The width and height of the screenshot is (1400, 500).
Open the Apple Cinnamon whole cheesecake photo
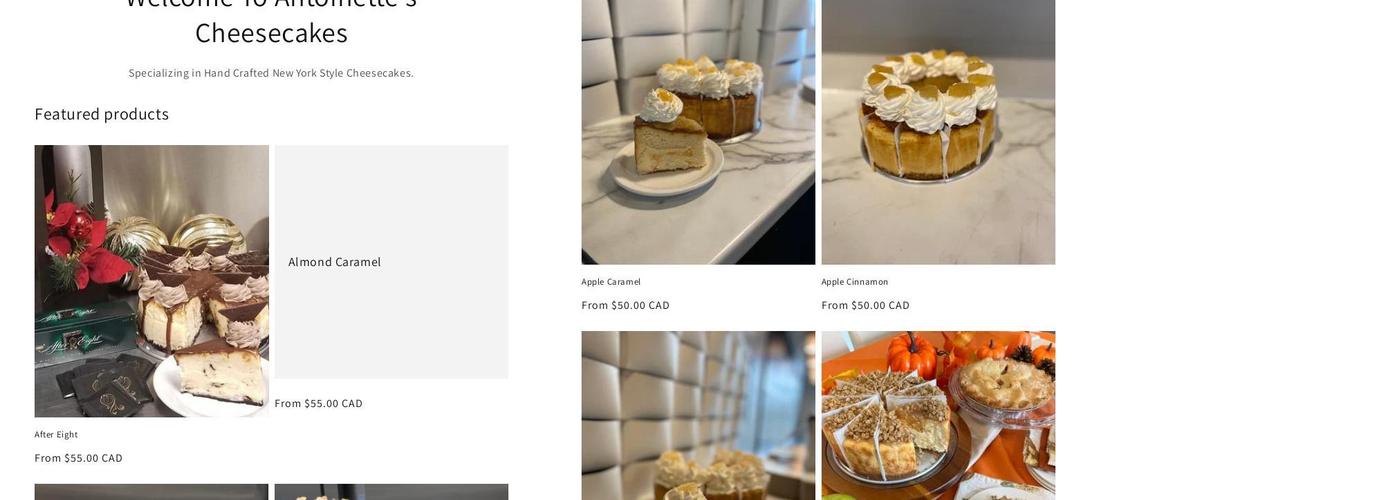tap(938, 132)
